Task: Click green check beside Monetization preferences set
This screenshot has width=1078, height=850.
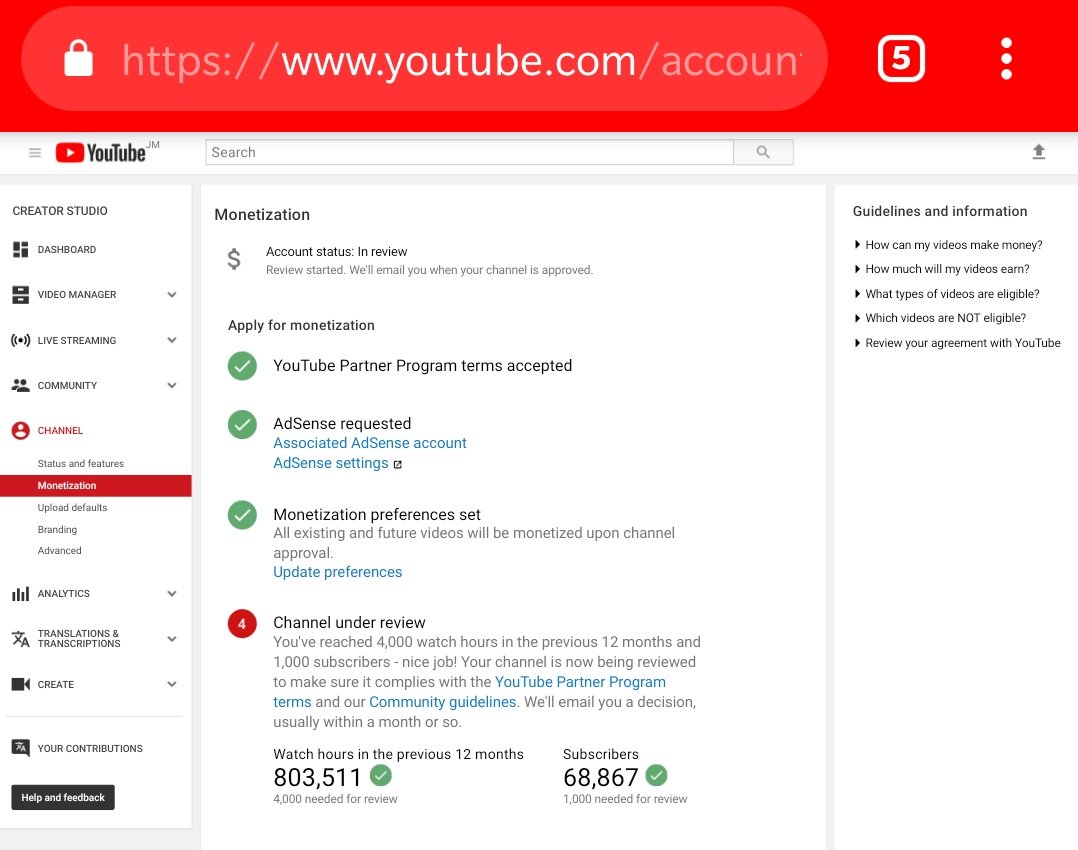Action: click(242, 515)
